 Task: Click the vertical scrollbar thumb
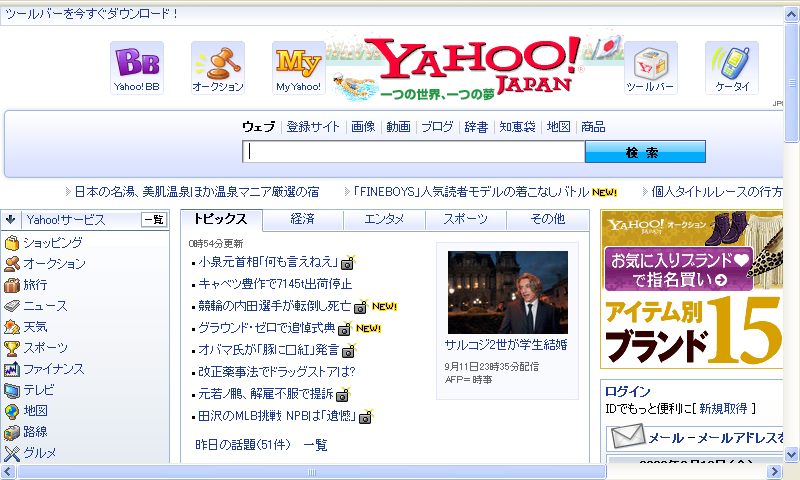point(791,82)
